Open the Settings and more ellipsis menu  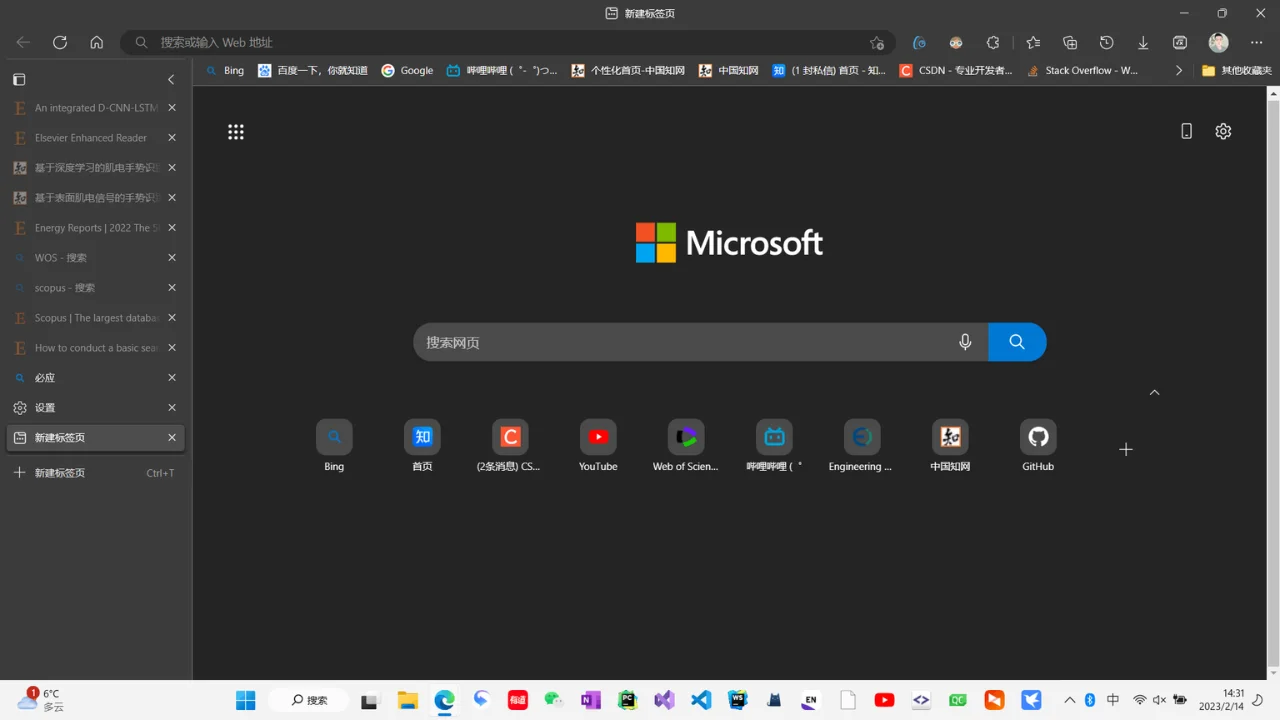1257,43
